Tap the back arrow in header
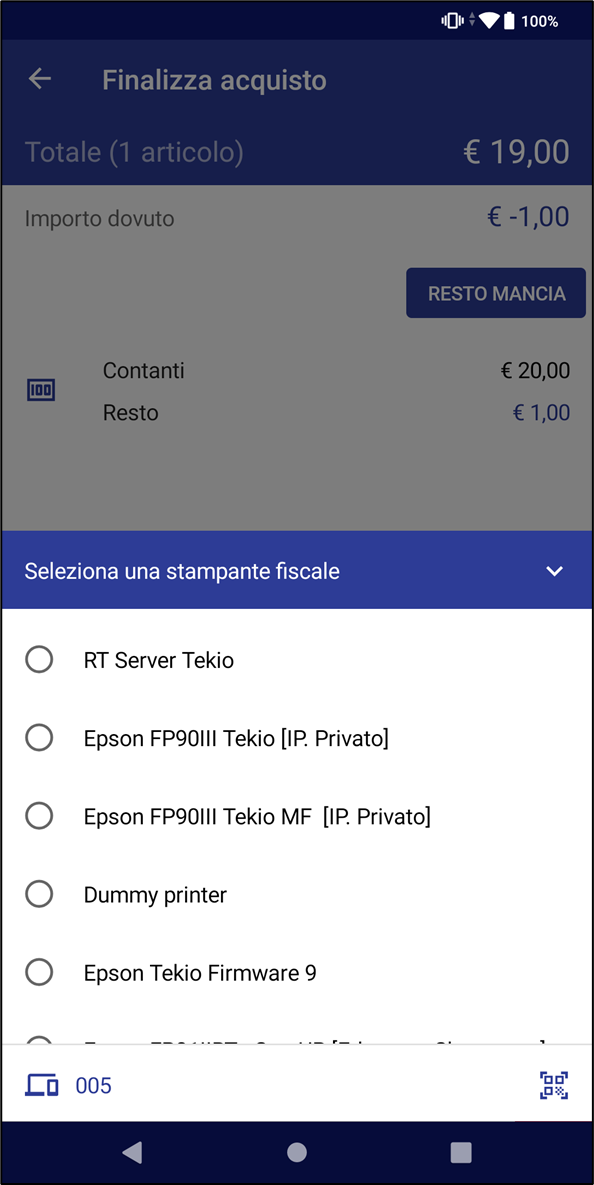 tap(39, 79)
